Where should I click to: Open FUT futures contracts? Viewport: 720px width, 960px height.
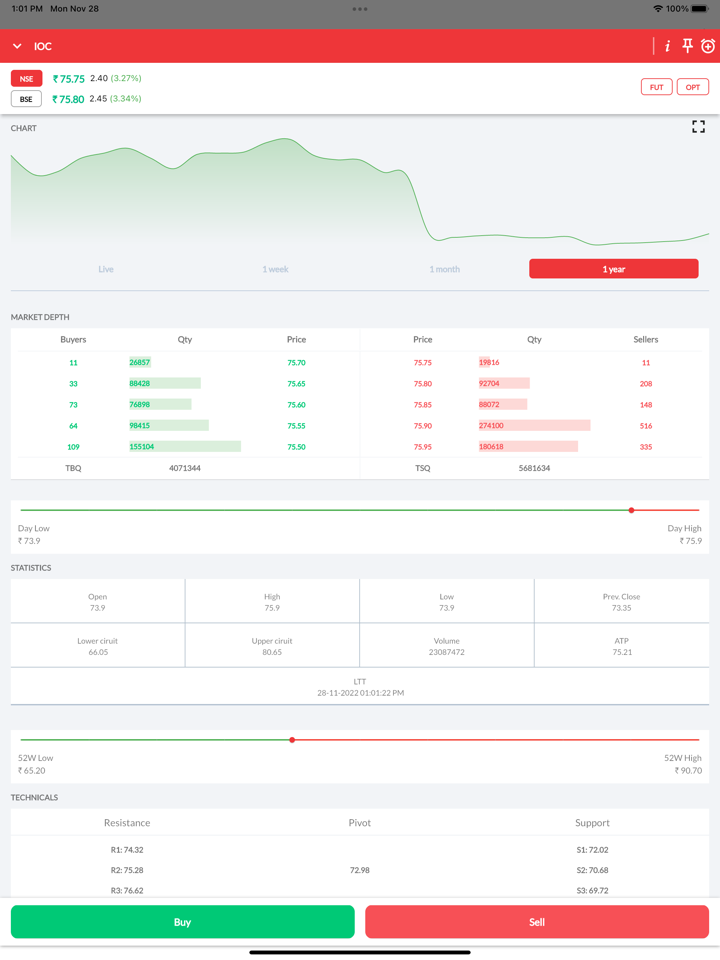656,87
